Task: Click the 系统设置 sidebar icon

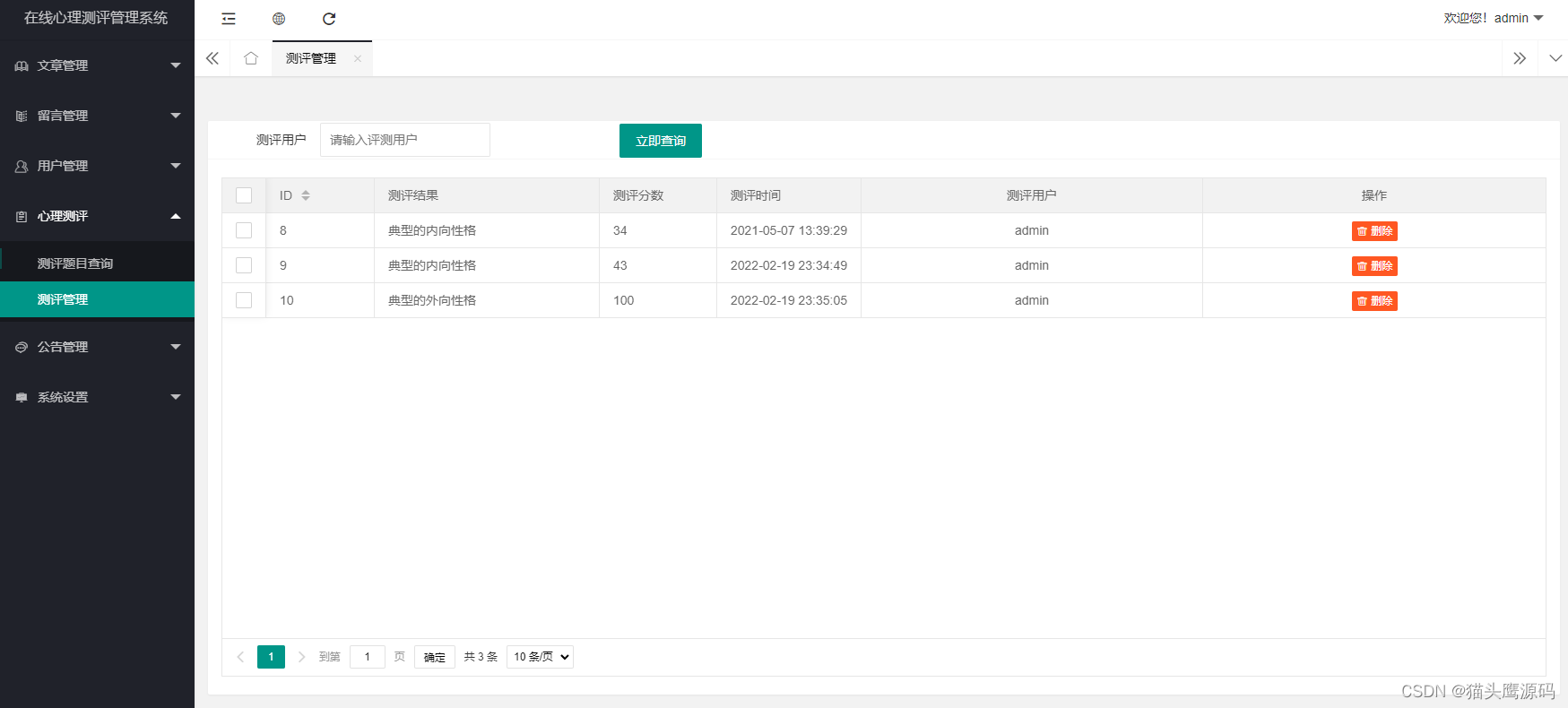Action: [22, 397]
